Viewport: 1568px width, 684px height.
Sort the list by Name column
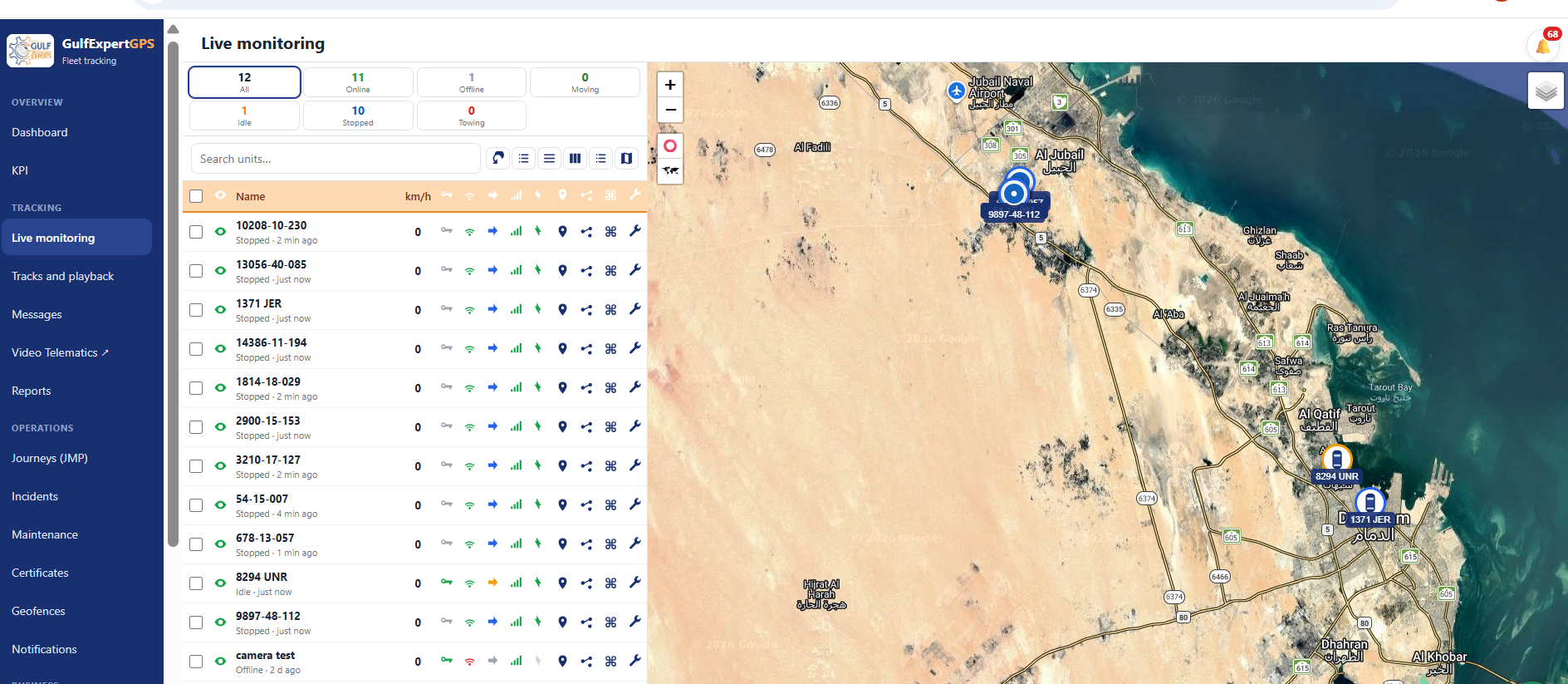tap(250, 197)
